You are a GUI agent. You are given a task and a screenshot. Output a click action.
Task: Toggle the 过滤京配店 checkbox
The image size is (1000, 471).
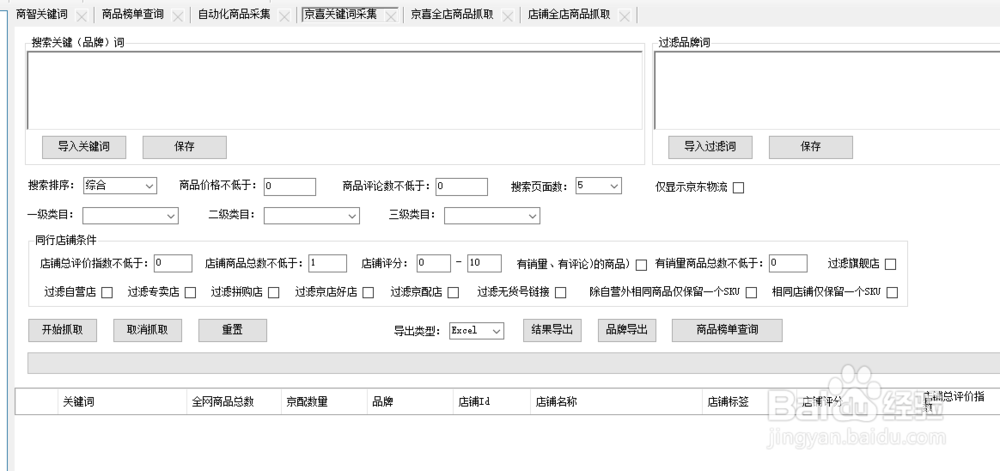click(453, 293)
